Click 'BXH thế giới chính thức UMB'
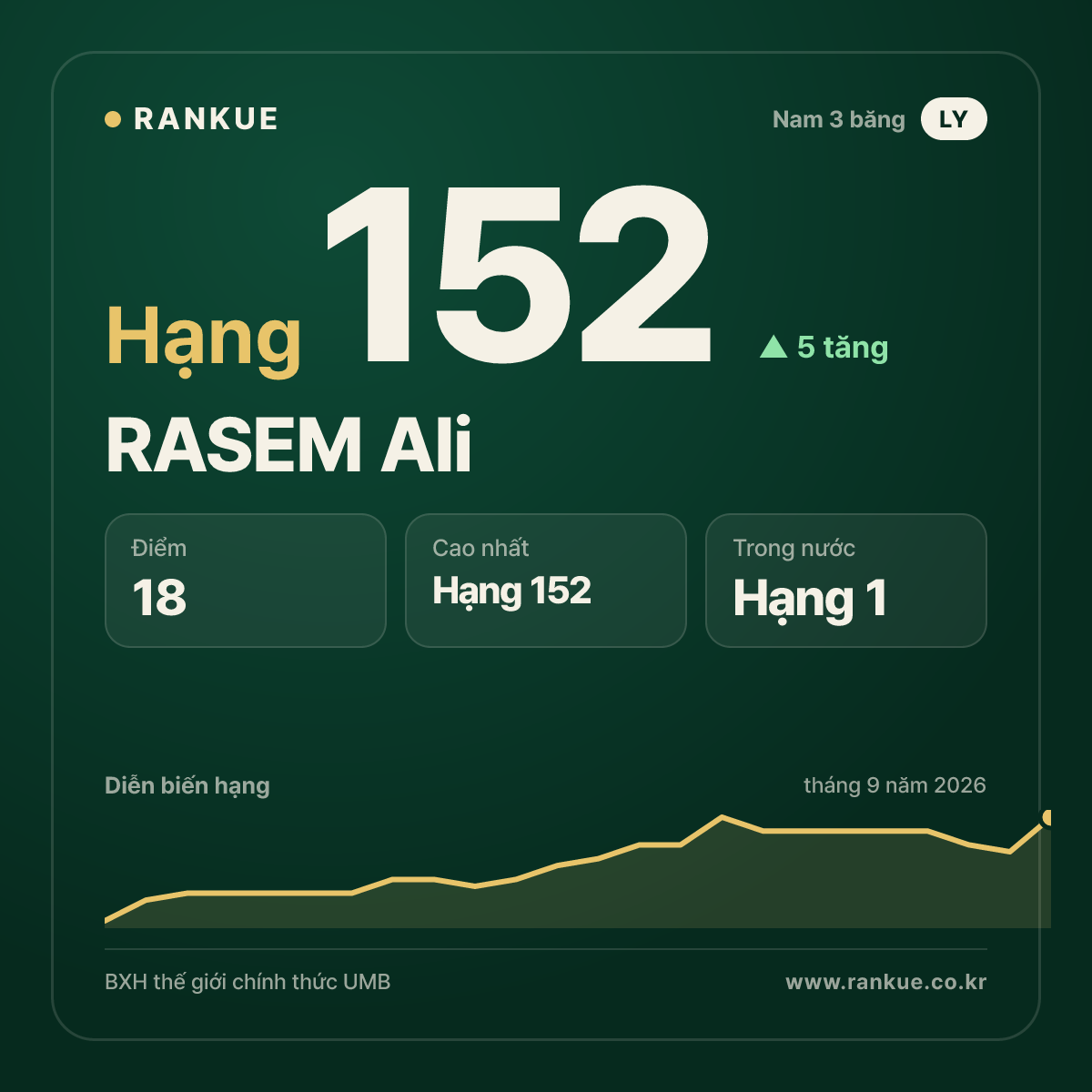This screenshot has height=1092, width=1092. pos(248,982)
